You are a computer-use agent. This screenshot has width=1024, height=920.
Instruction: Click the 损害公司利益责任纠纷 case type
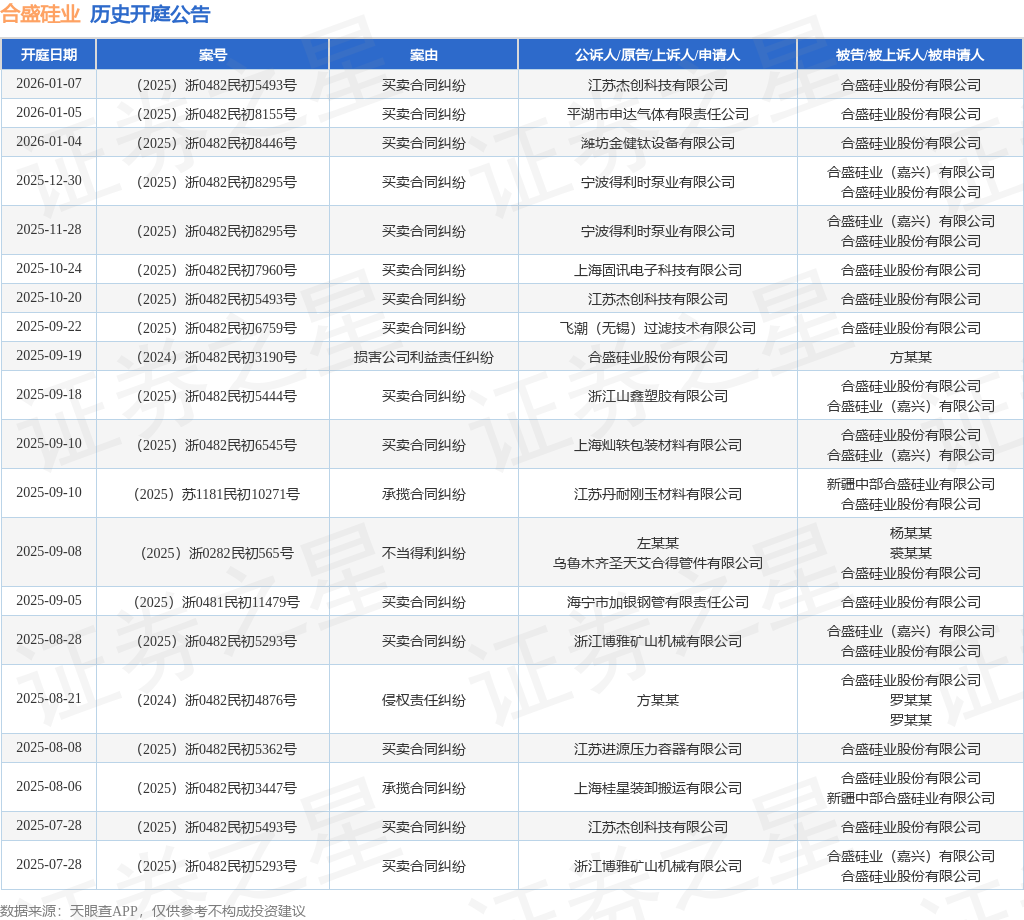tap(424, 357)
